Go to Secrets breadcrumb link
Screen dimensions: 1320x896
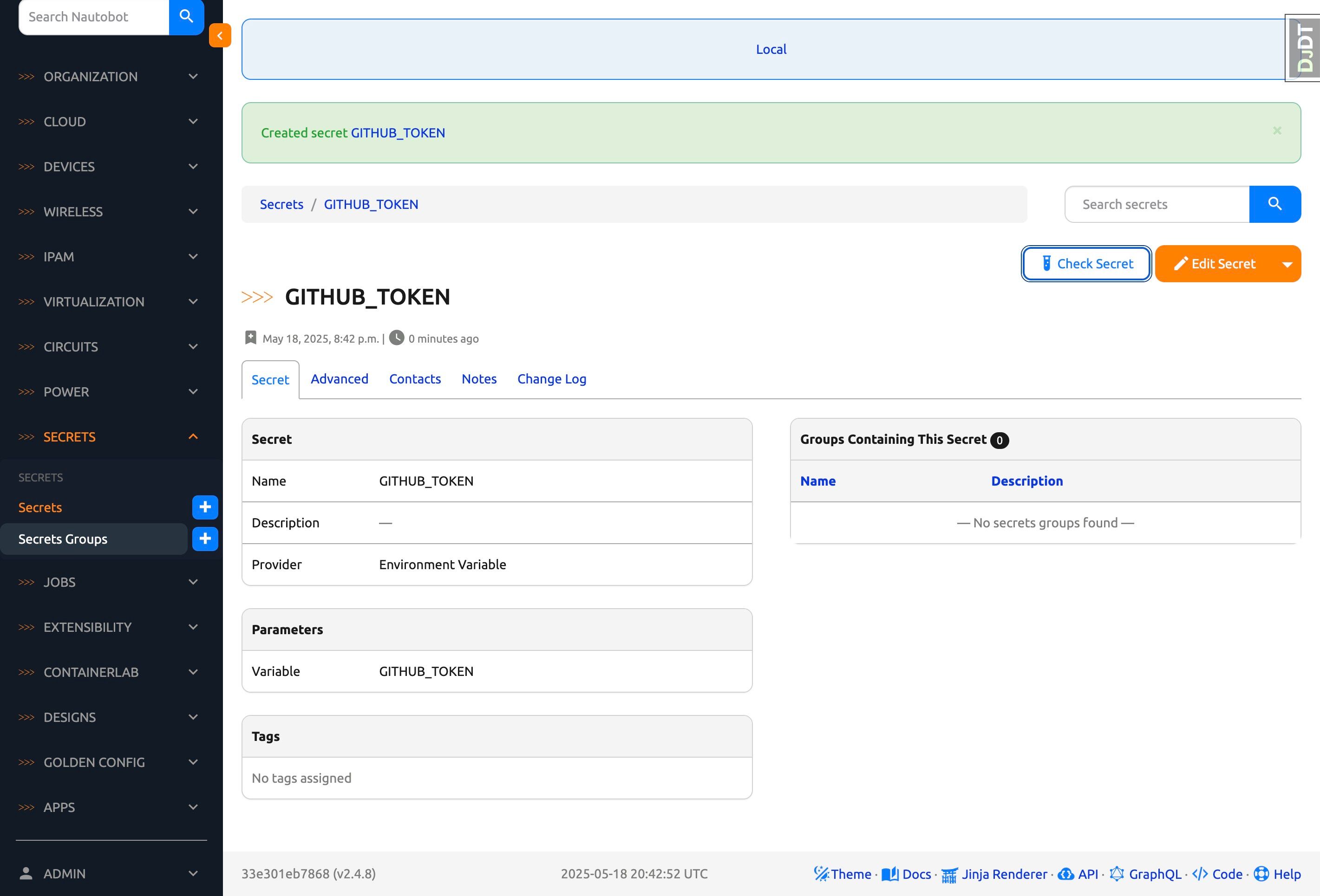(x=281, y=204)
